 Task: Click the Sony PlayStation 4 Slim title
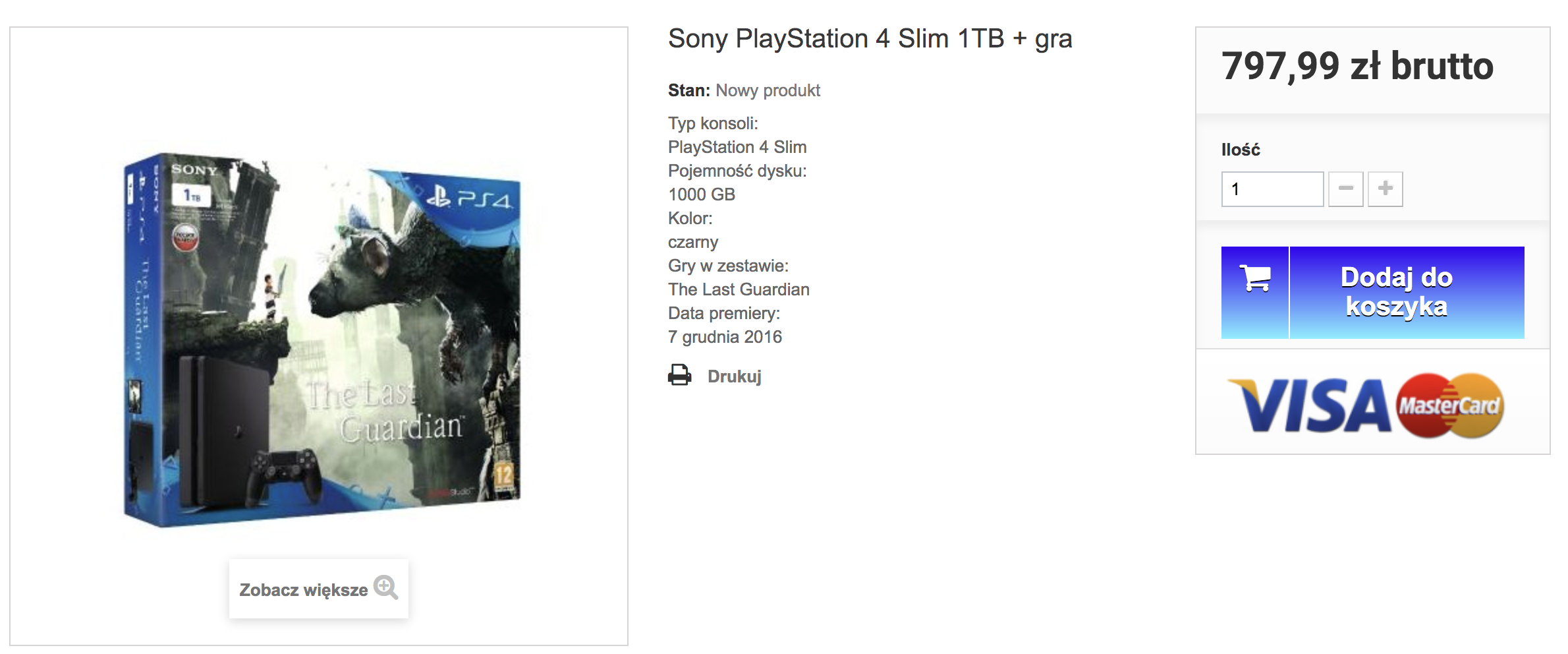870,39
